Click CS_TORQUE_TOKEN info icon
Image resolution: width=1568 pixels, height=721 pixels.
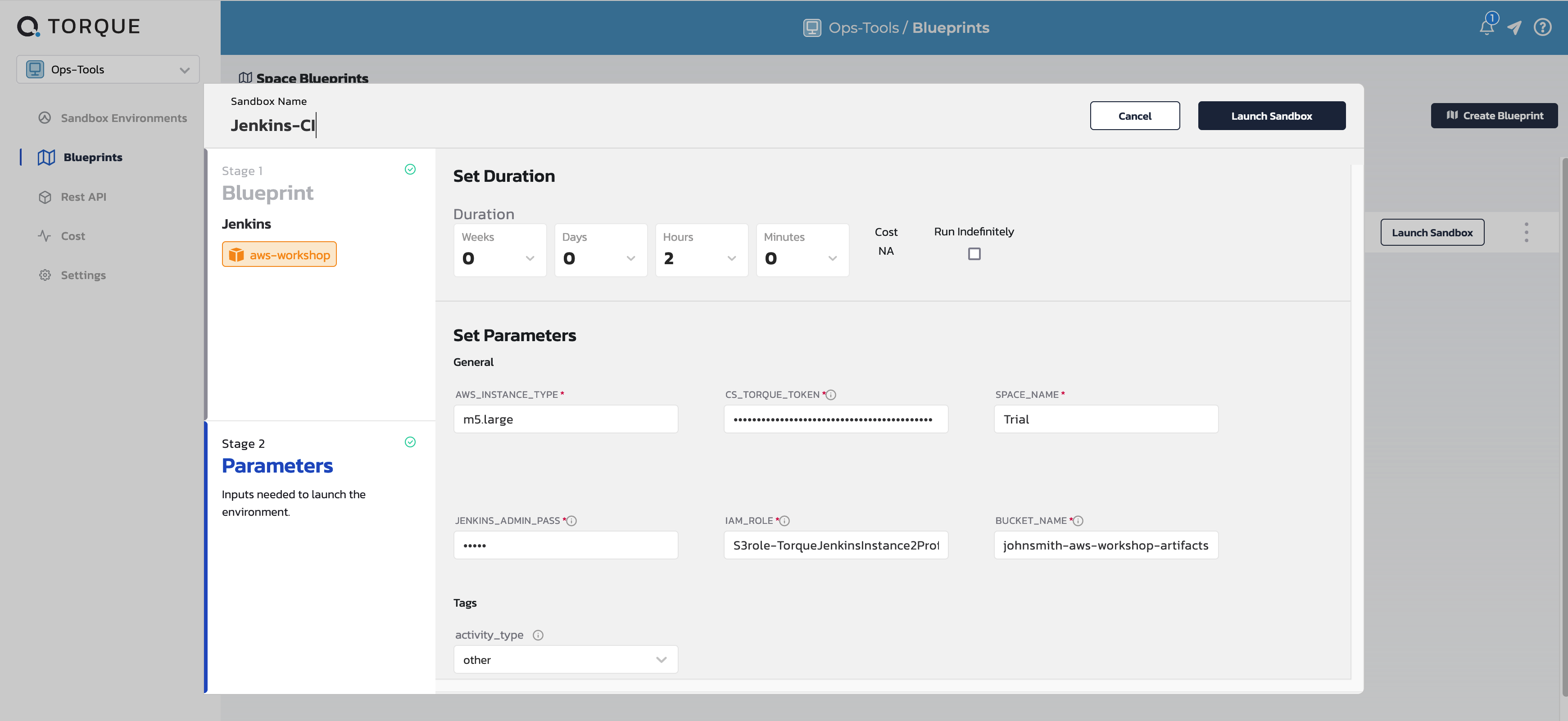tap(831, 394)
